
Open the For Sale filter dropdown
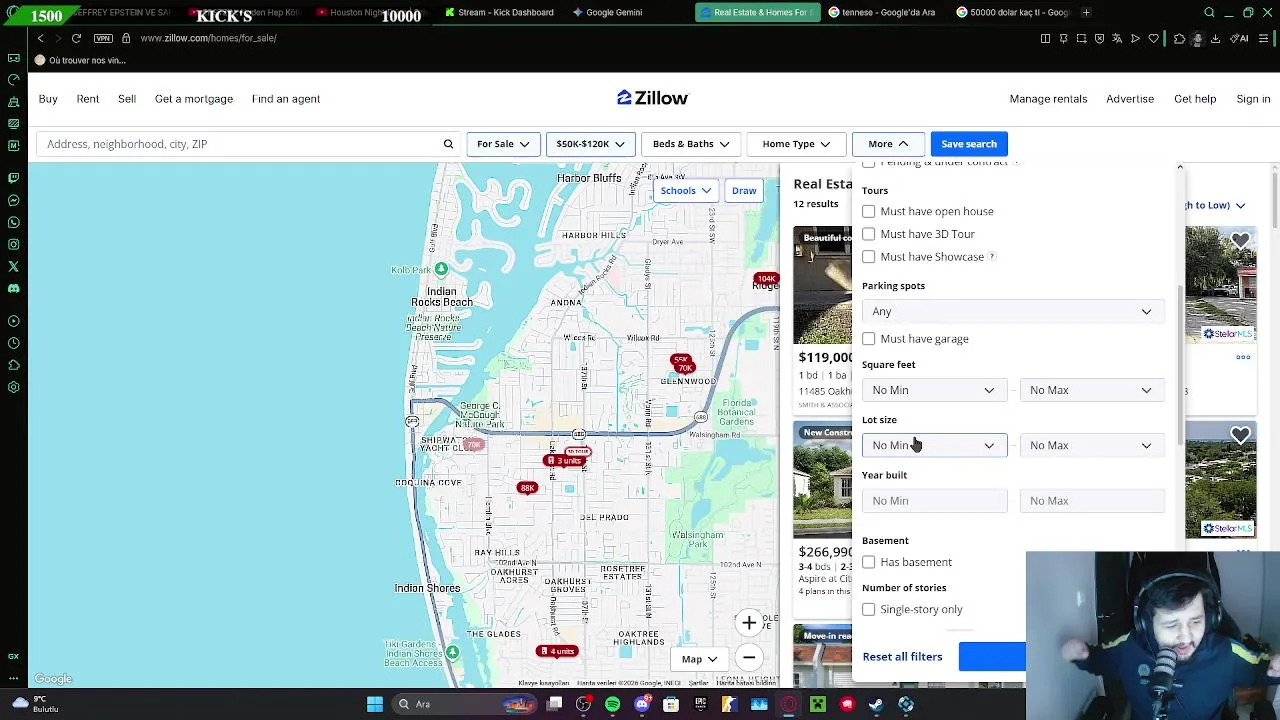pos(503,144)
